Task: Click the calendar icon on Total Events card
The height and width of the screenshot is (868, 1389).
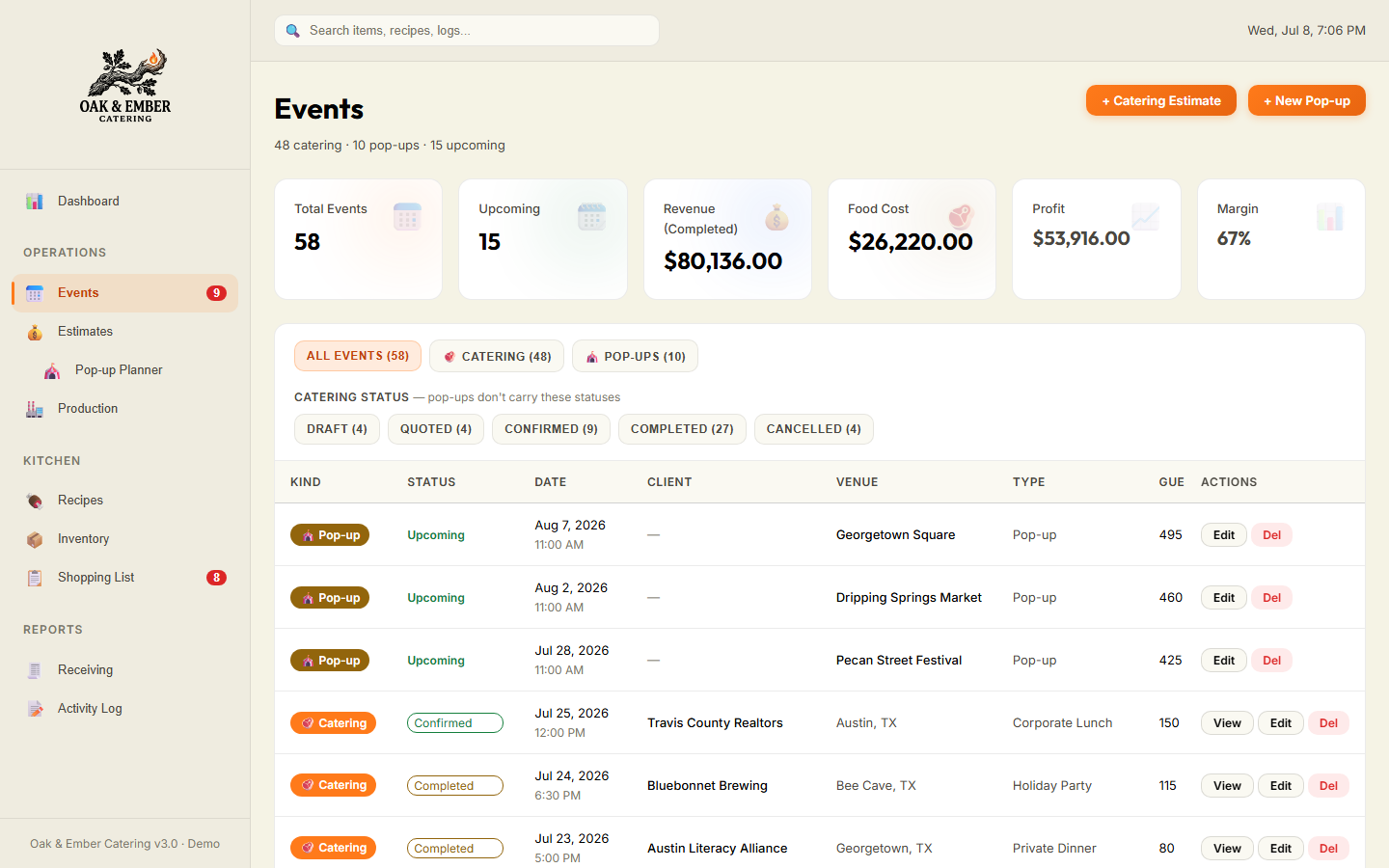Action: pos(407,216)
